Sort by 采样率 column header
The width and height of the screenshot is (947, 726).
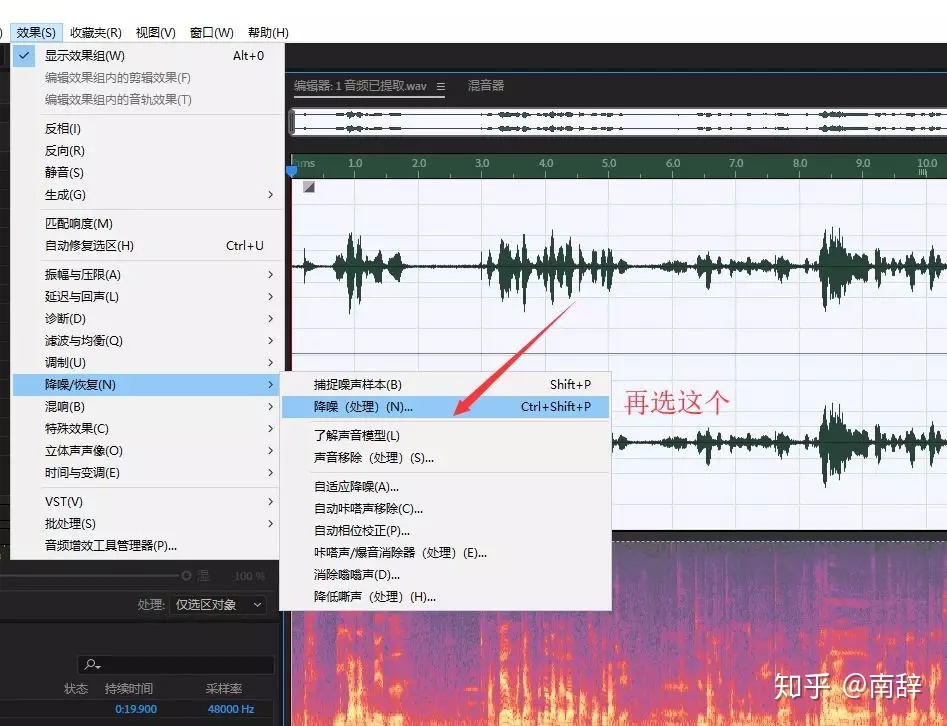click(x=223, y=689)
